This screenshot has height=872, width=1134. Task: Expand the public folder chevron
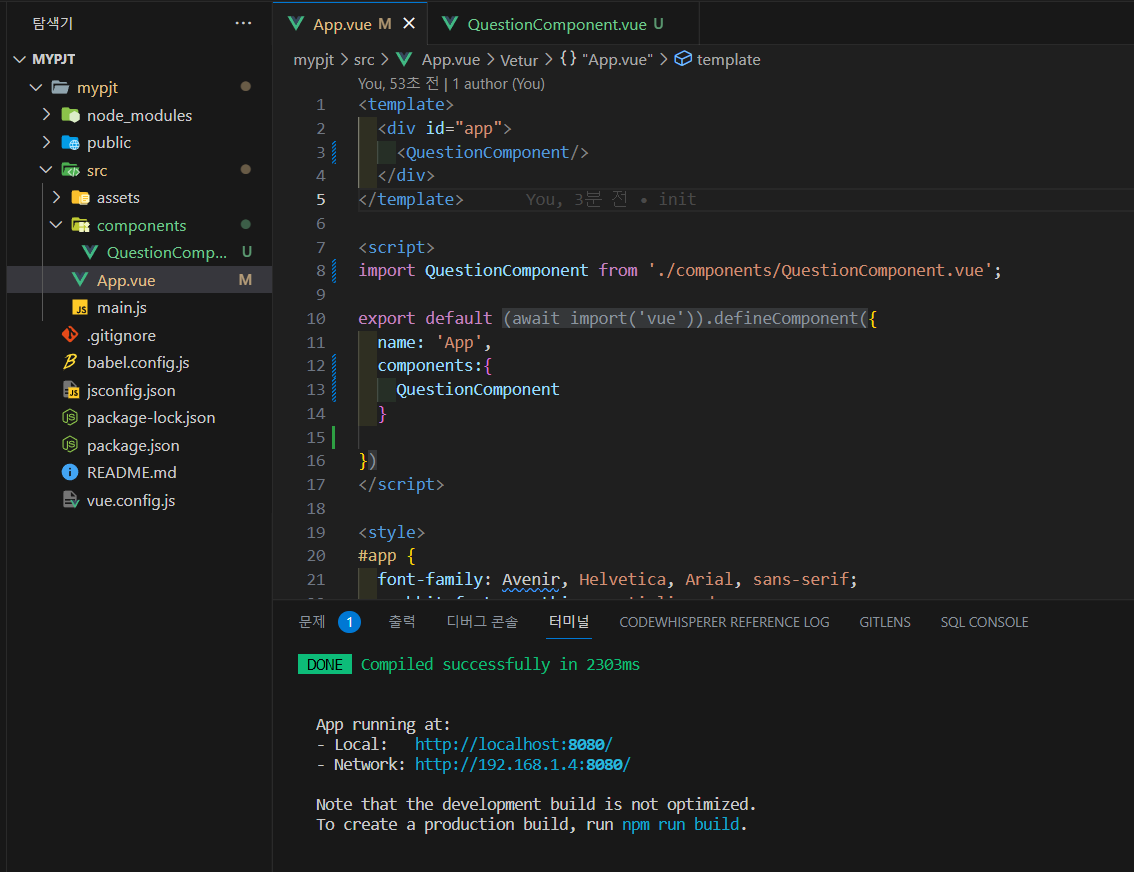(46, 142)
